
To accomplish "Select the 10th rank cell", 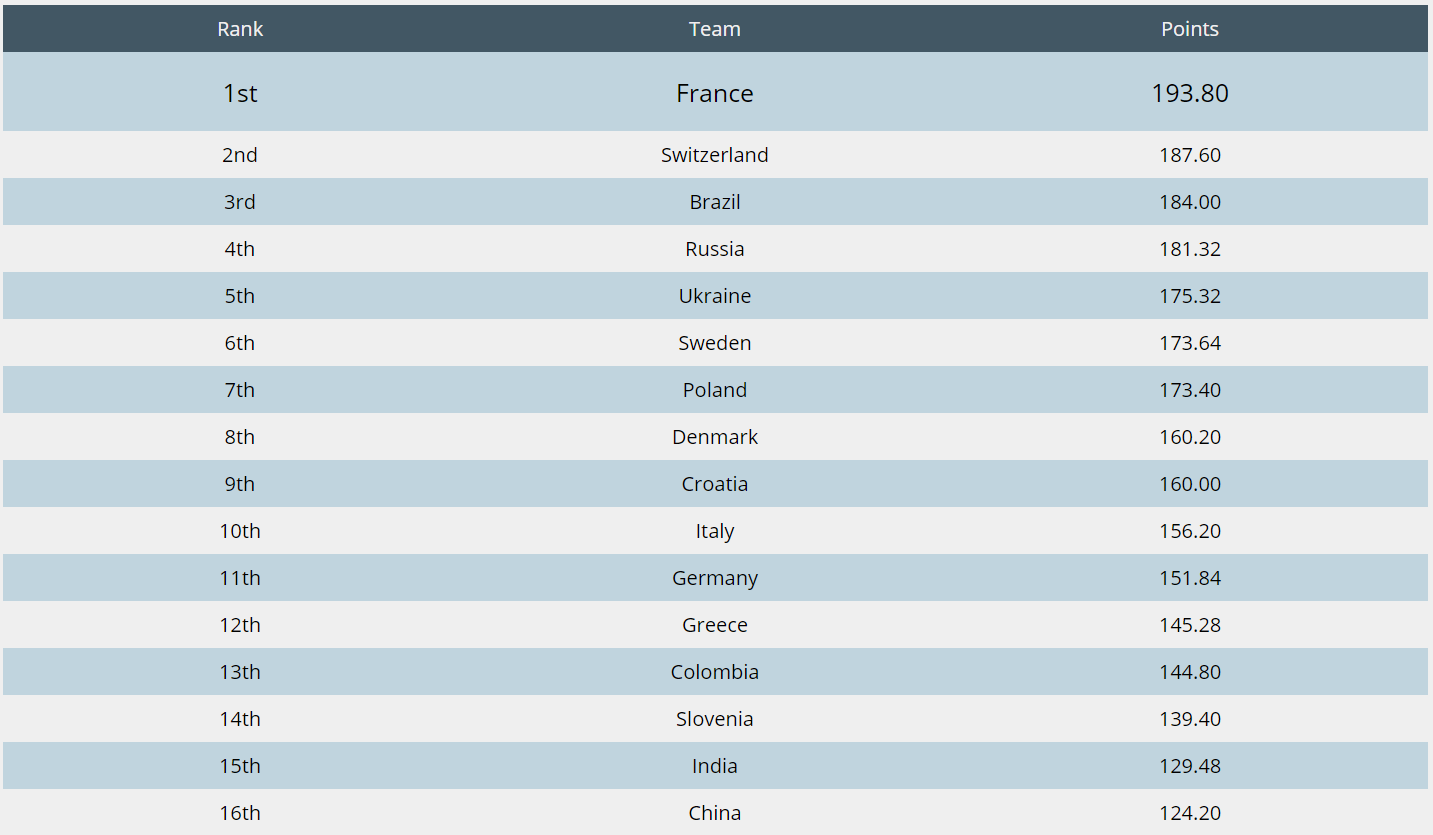I will 240,531.
